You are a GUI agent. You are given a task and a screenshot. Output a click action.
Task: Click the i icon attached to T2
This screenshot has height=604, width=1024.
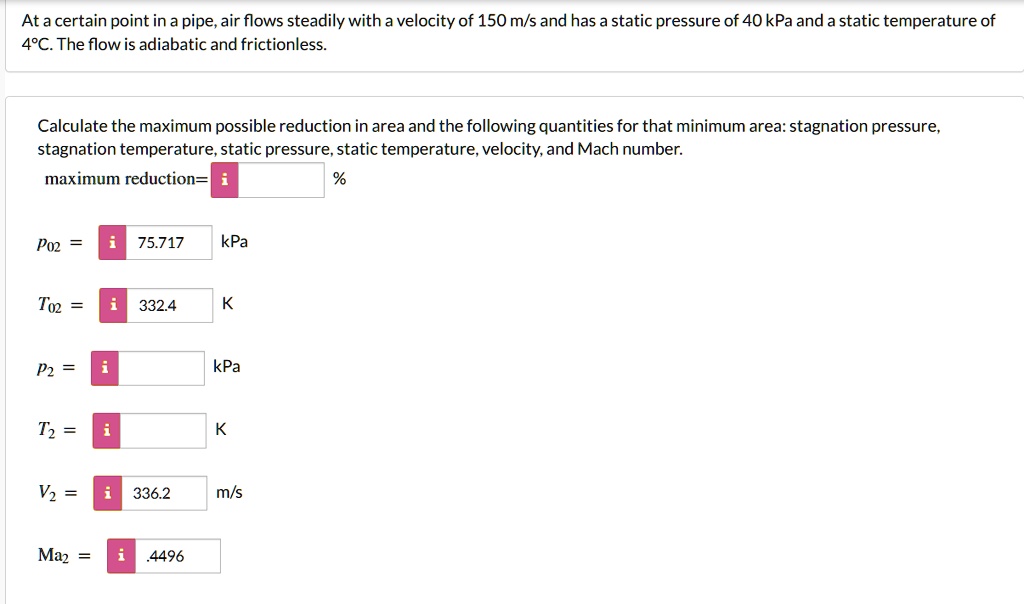click(105, 430)
